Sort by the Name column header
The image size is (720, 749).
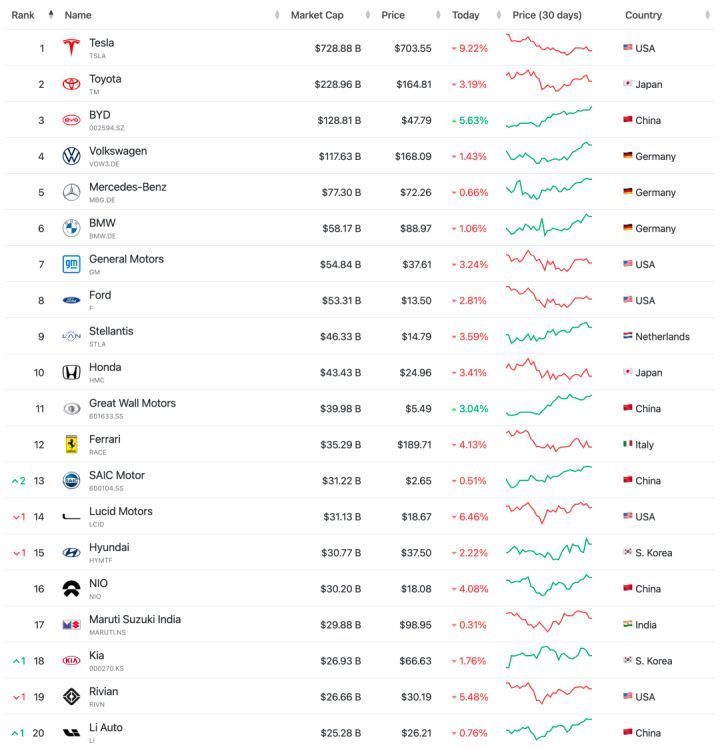point(78,15)
